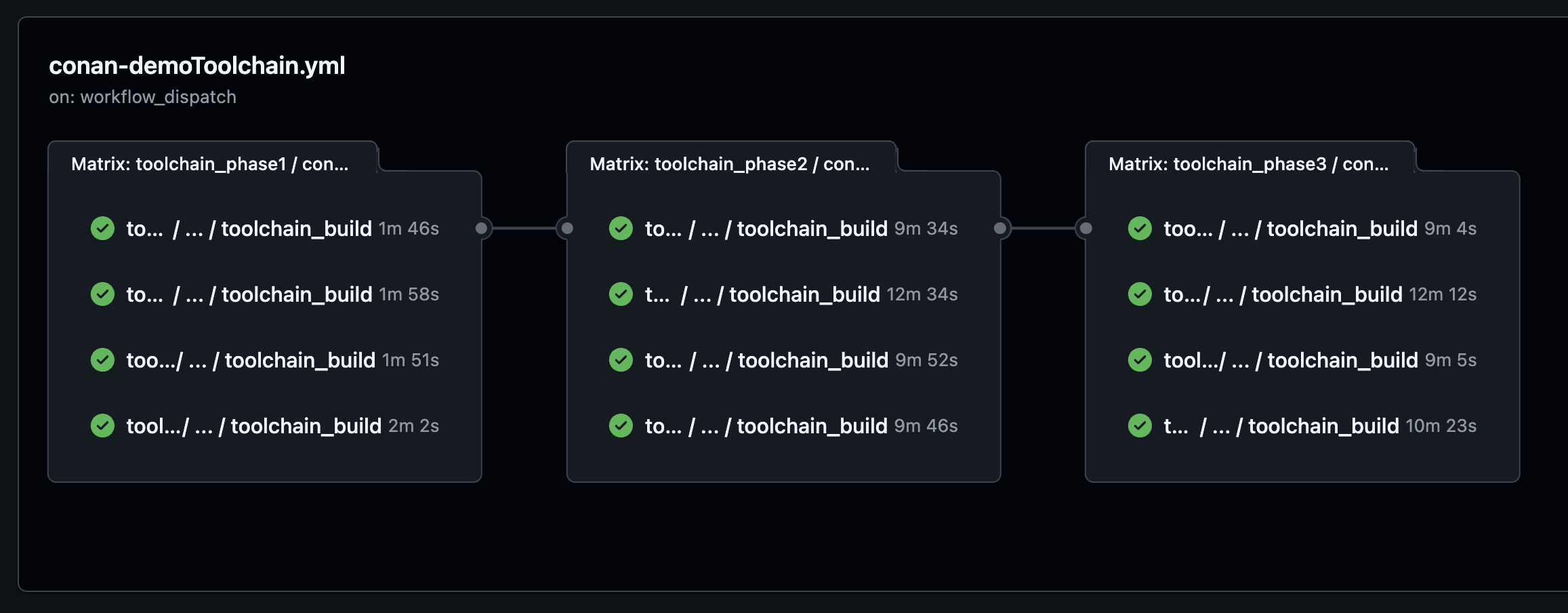This screenshot has width=1568, height=613.
Task: Click phase2 input connector dot
Action: (x=568, y=229)
